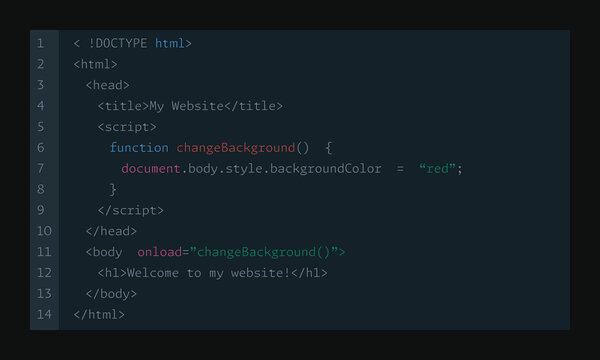Screen dimensions: 600x360
Task: Click line number 6 in the gutter
Action: pos(41,147)
